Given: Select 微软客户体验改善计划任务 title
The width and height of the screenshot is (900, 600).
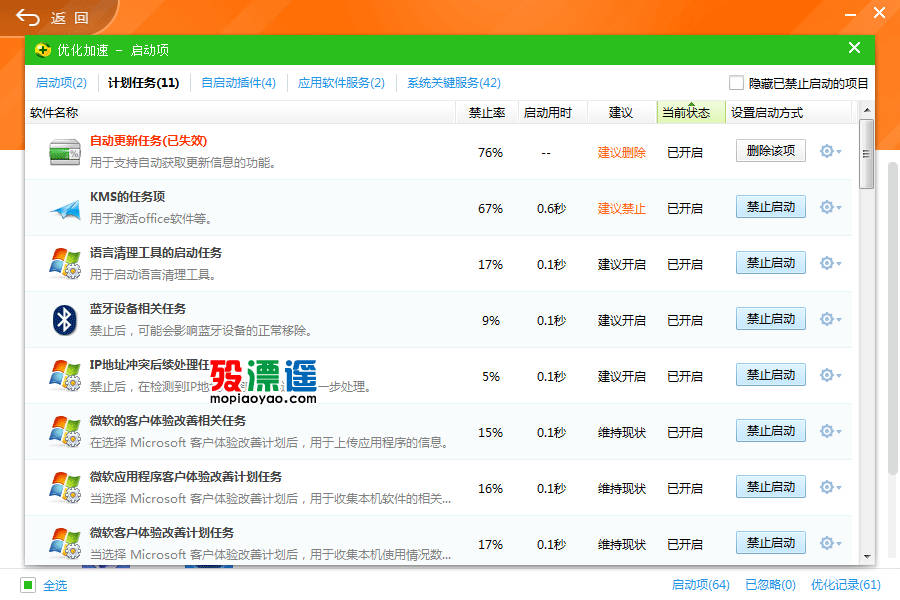Looking at the screenshot, I should [162, 533].
